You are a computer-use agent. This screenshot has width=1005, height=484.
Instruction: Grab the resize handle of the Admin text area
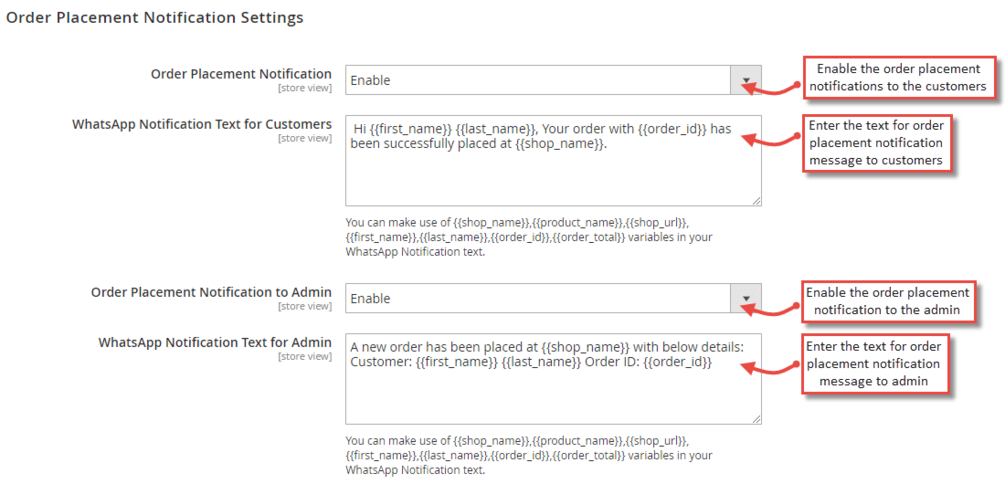point(756,418)
